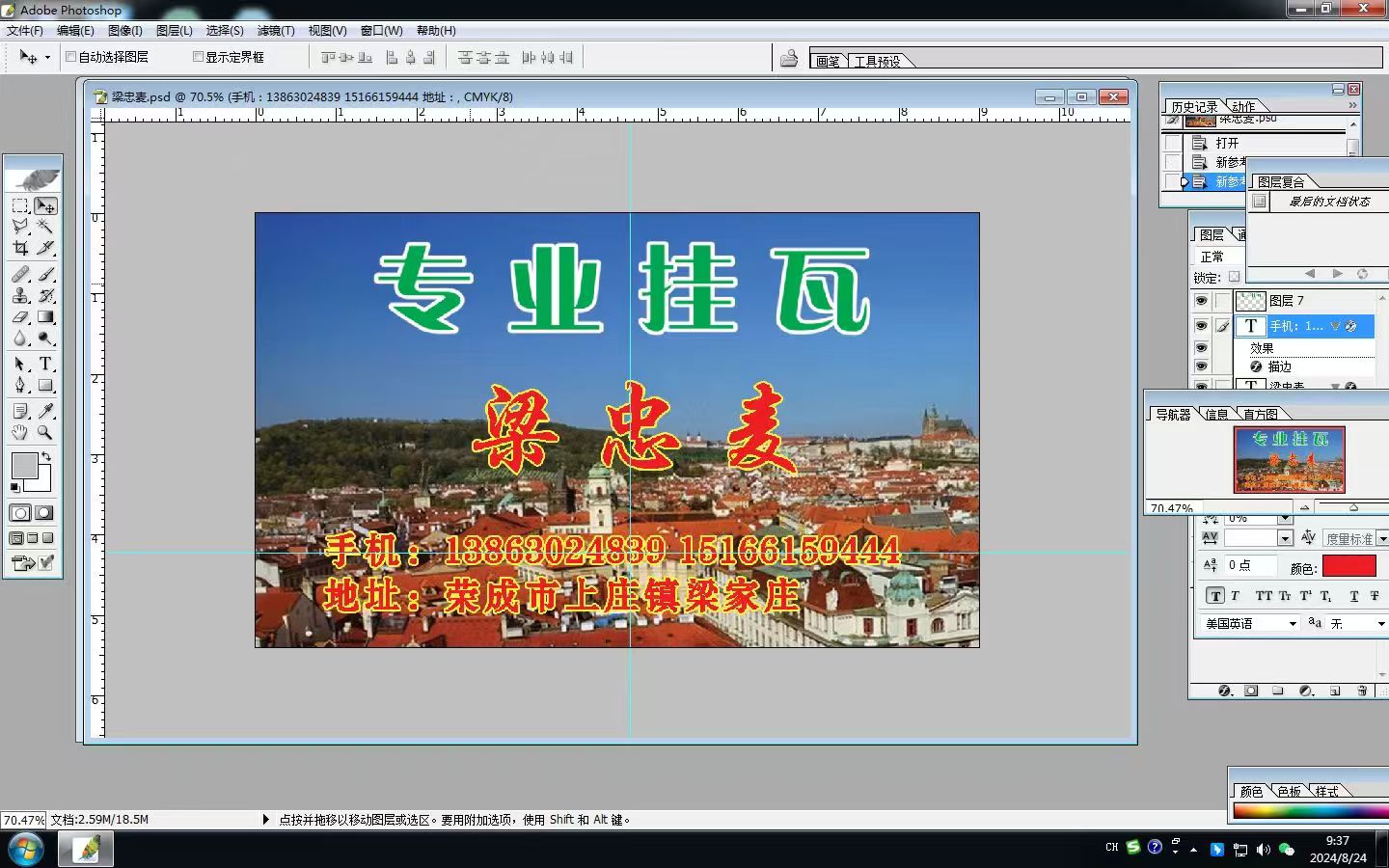Expand History panel options double-arrow
Image resolution: width=1389 pixels, height=868 pixels.
click(1352, 105)
